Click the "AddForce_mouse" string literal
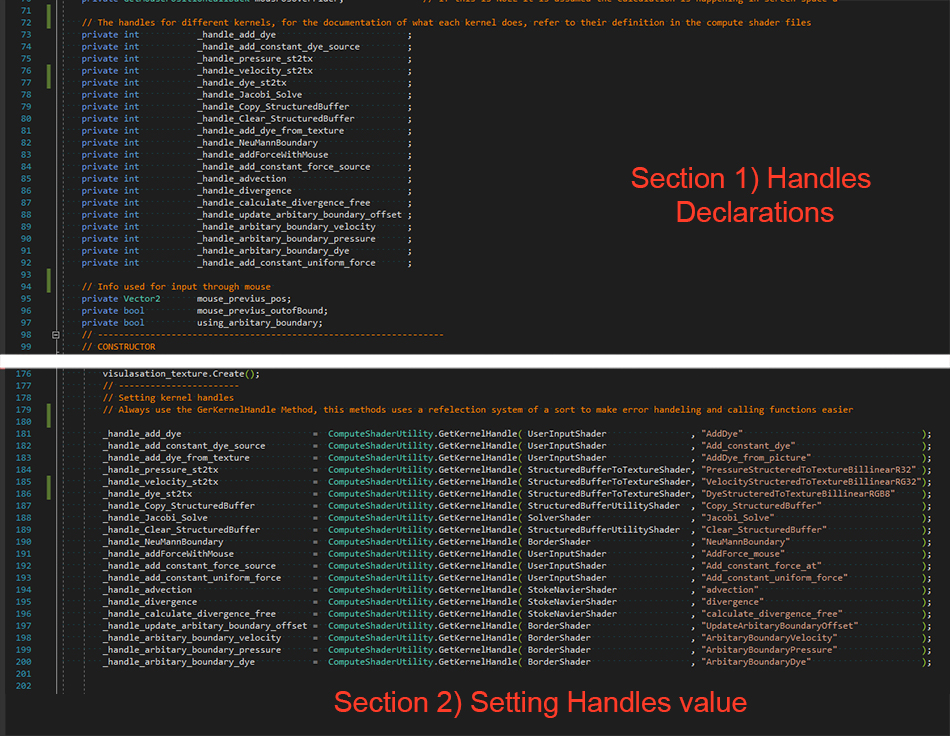 click(743, 554)
